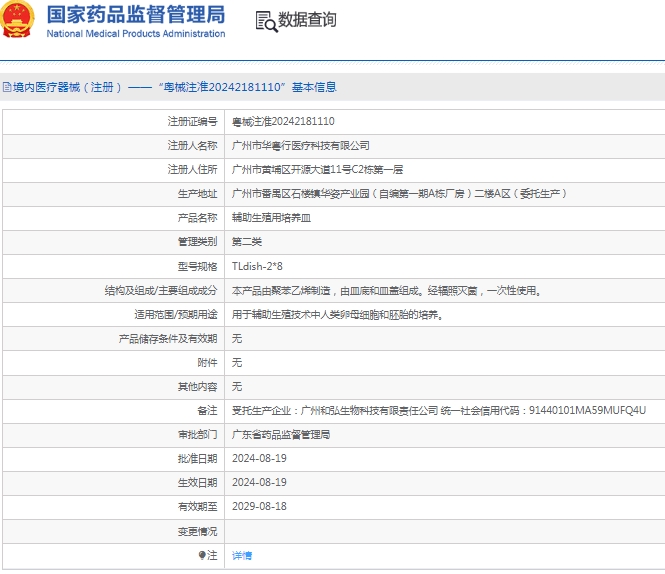Click the 型号规格 label
Image resolution: width=665 pixels, height=574 pixels.
pos(197,266)
